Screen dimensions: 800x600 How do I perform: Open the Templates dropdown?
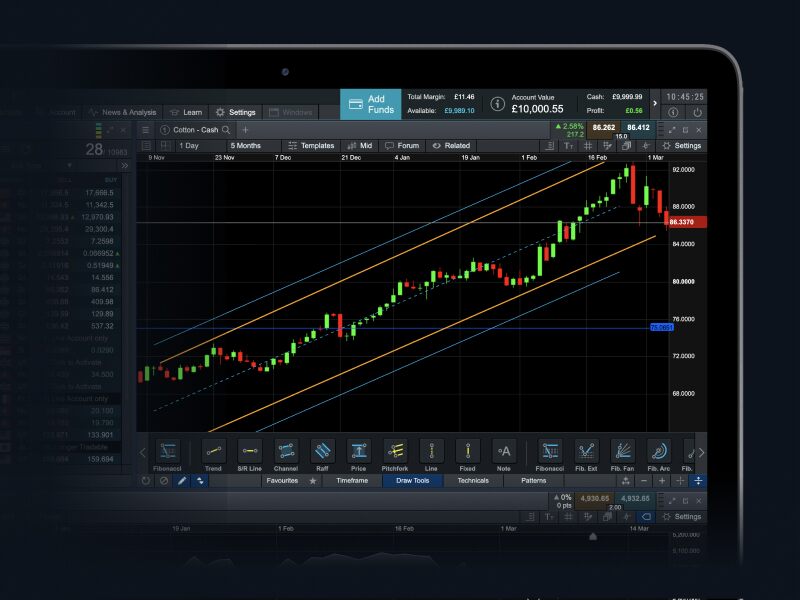point(311,146)
